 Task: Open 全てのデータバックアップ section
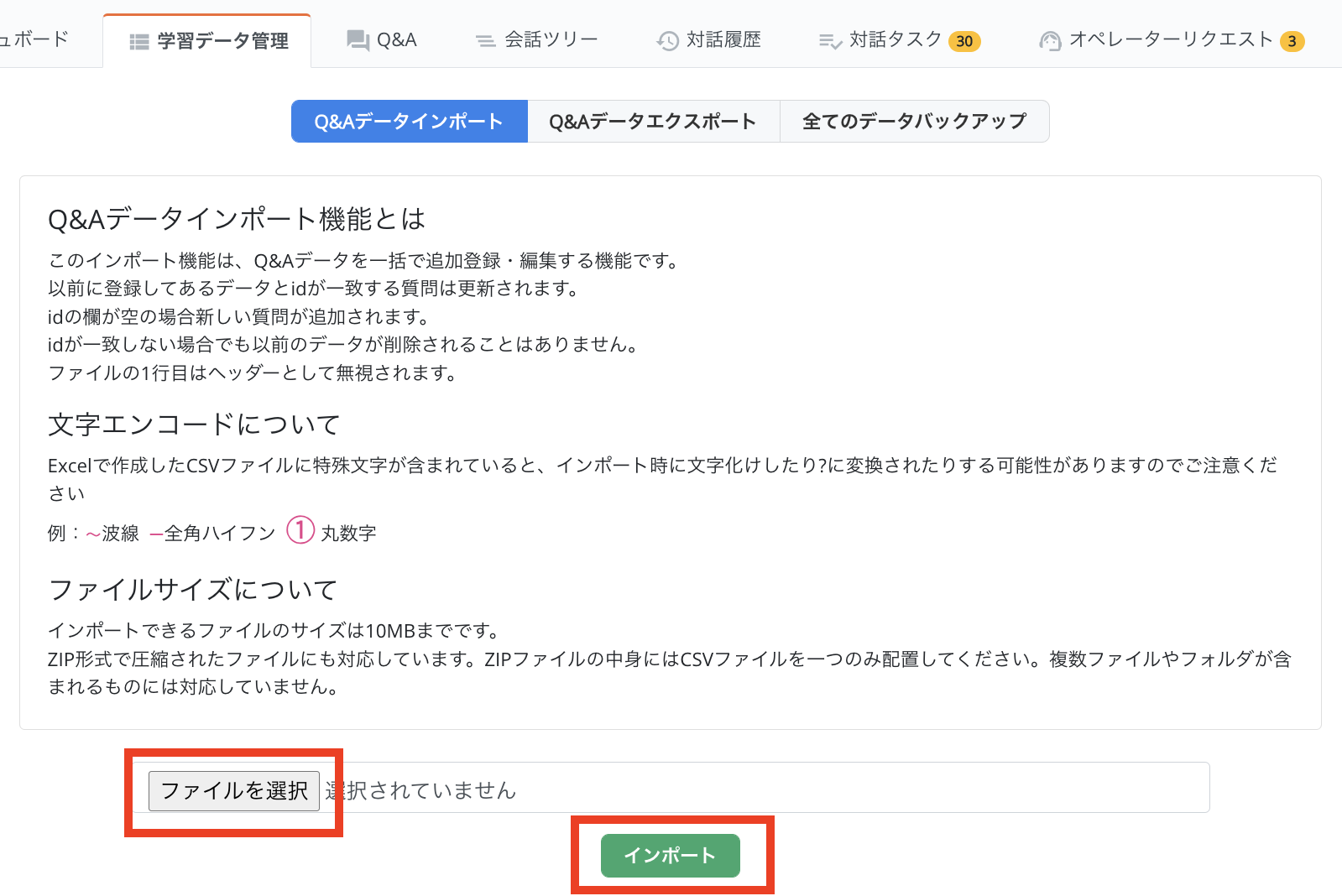coord(914,122)
